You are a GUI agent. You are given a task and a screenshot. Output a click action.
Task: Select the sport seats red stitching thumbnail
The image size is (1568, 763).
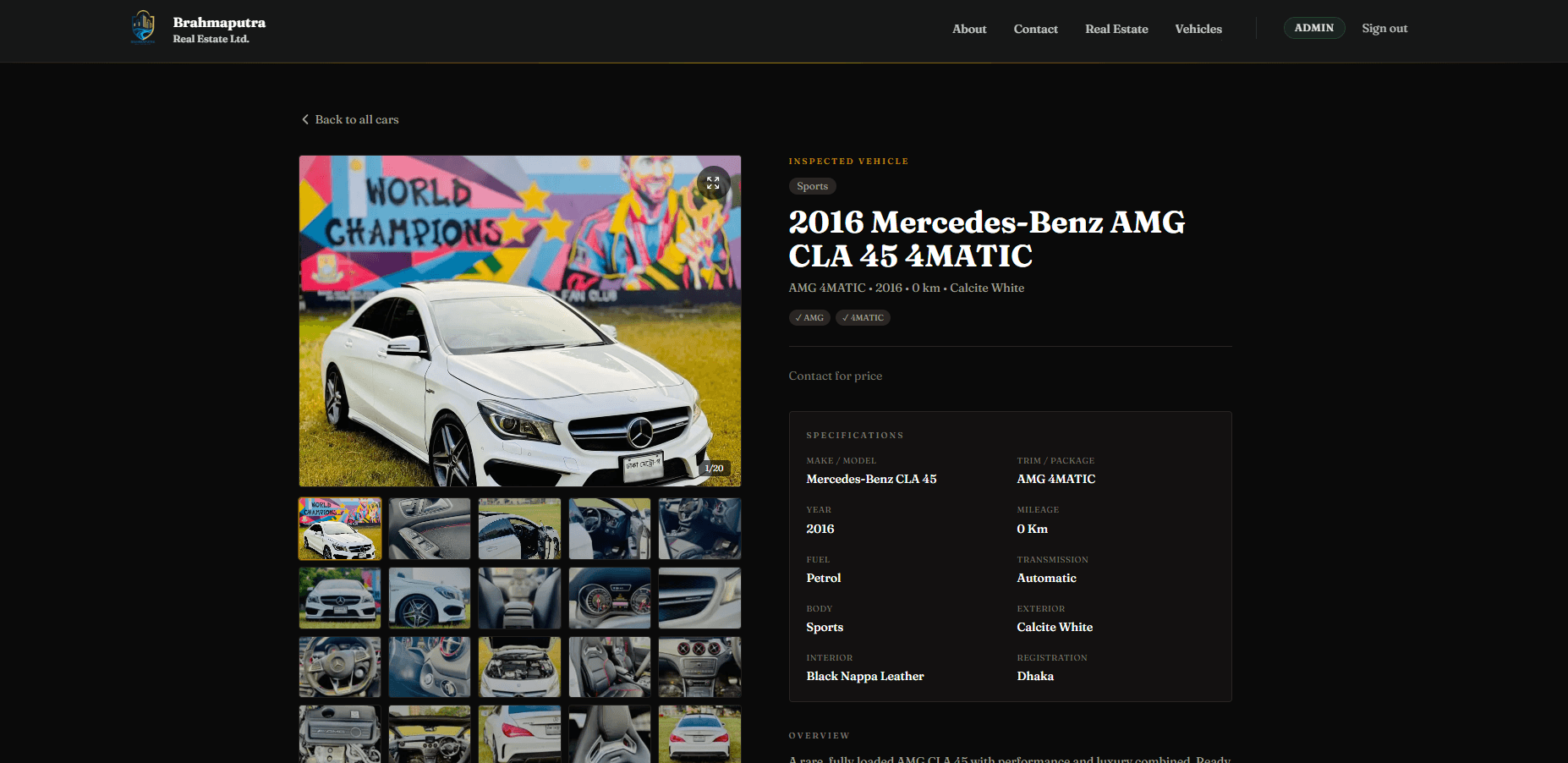pos(610,667)
